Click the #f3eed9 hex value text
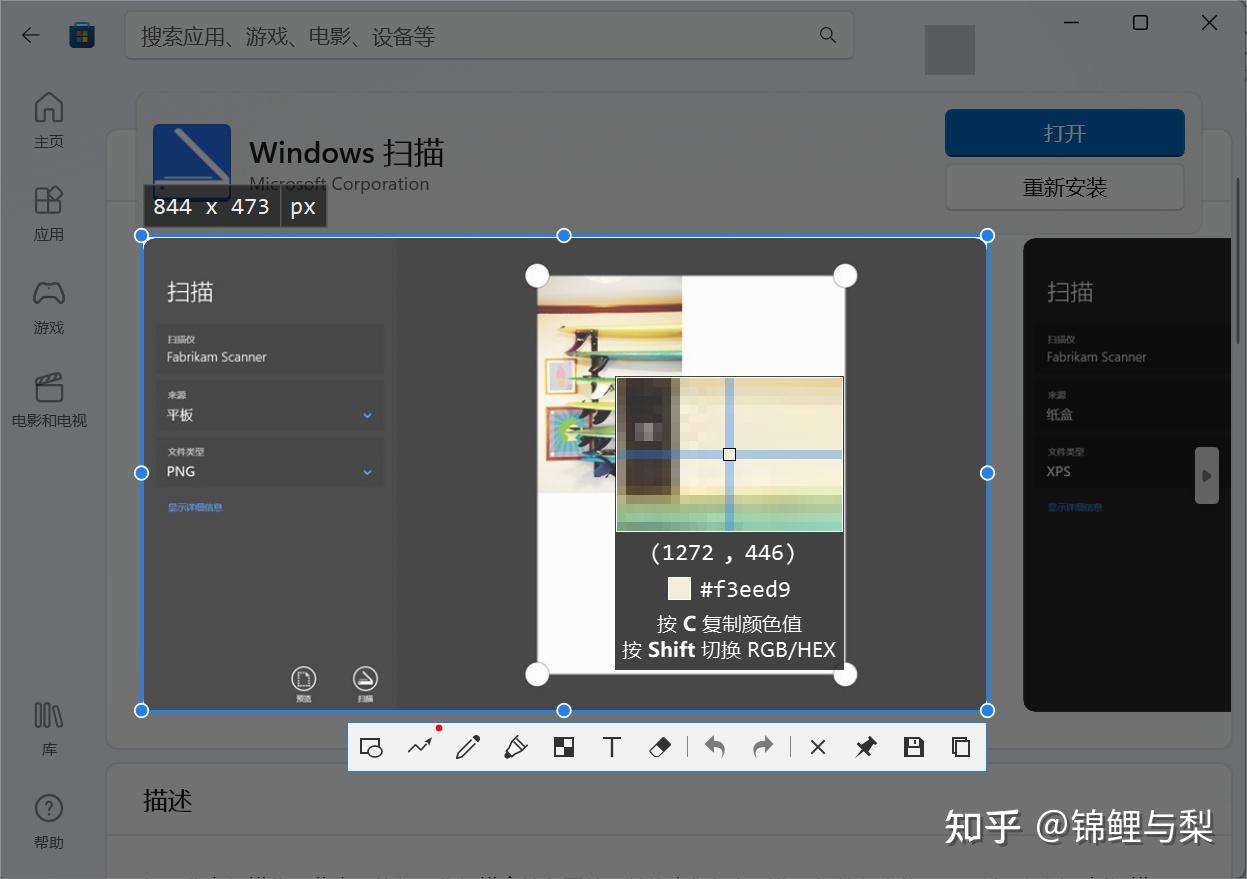Screen dimensions: 1247x879 (x=745, y=589)
